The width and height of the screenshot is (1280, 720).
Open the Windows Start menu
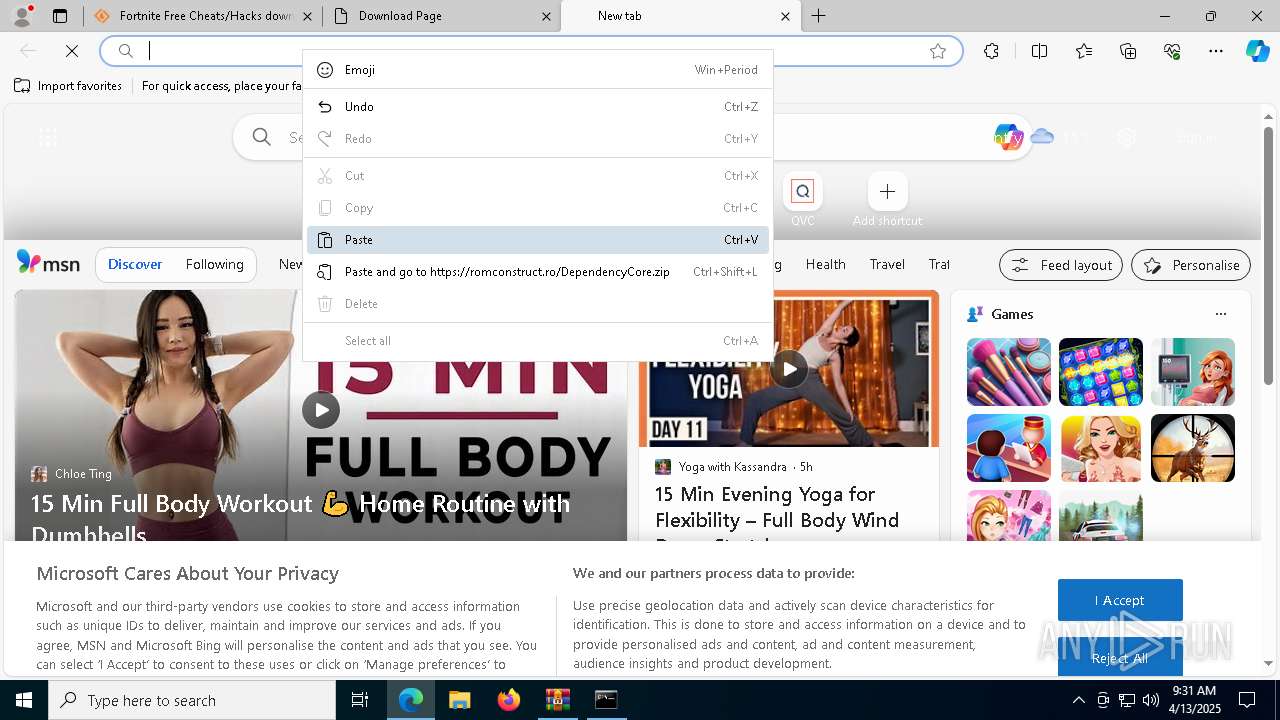coord(24,700)
